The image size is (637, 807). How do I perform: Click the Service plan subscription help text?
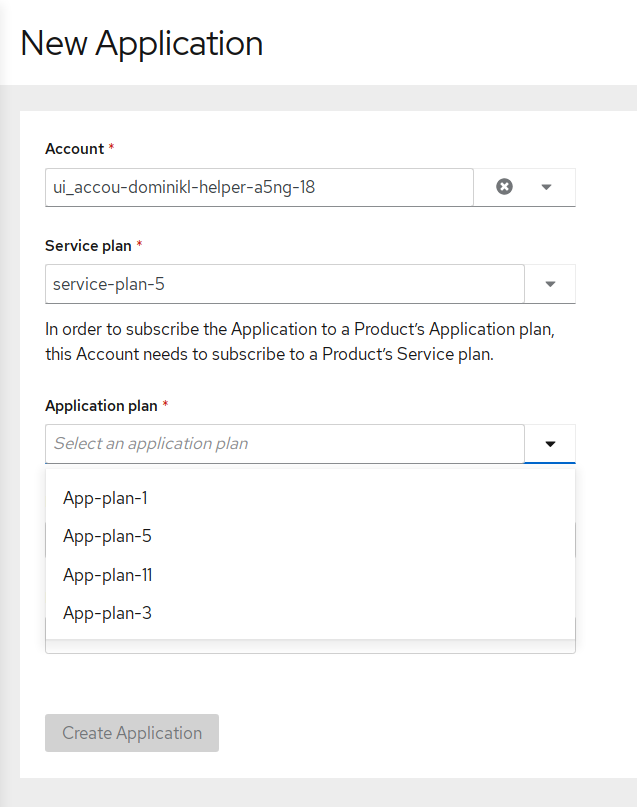pyautogui.click(x=296, y=342)
